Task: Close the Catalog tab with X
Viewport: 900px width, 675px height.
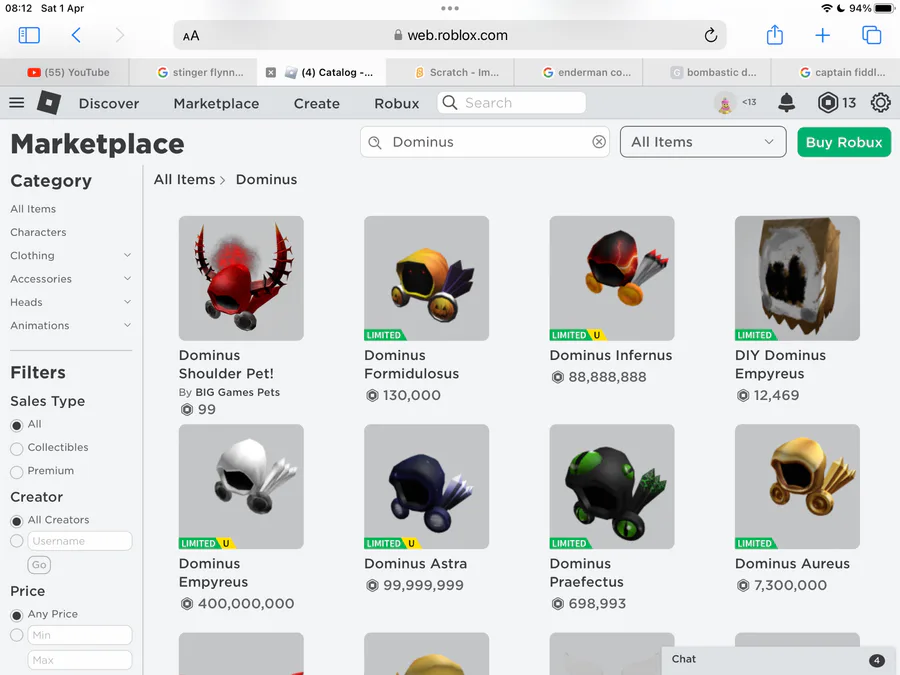Action: 271,72
